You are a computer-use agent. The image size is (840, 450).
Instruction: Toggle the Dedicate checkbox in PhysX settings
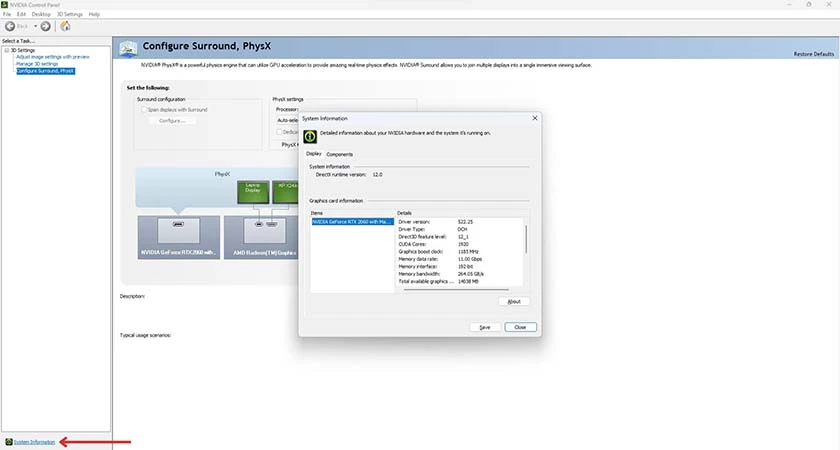(279, 132)
